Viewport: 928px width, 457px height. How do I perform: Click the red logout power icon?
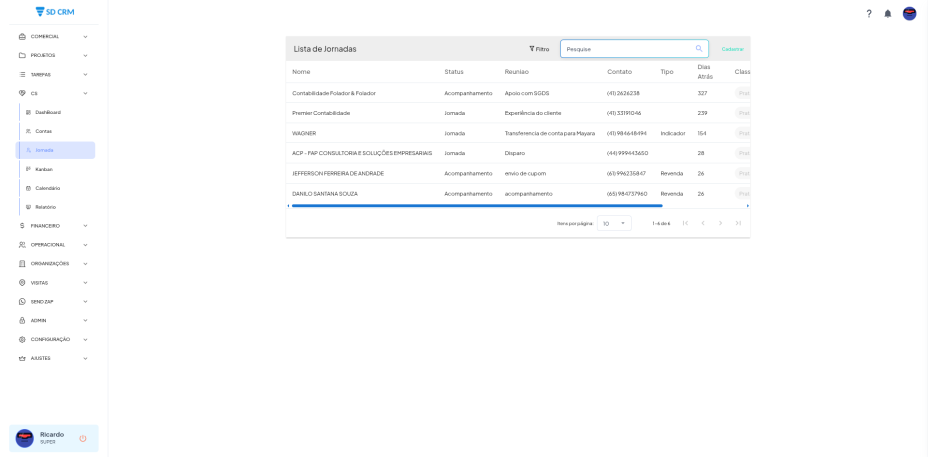(83, 438)
